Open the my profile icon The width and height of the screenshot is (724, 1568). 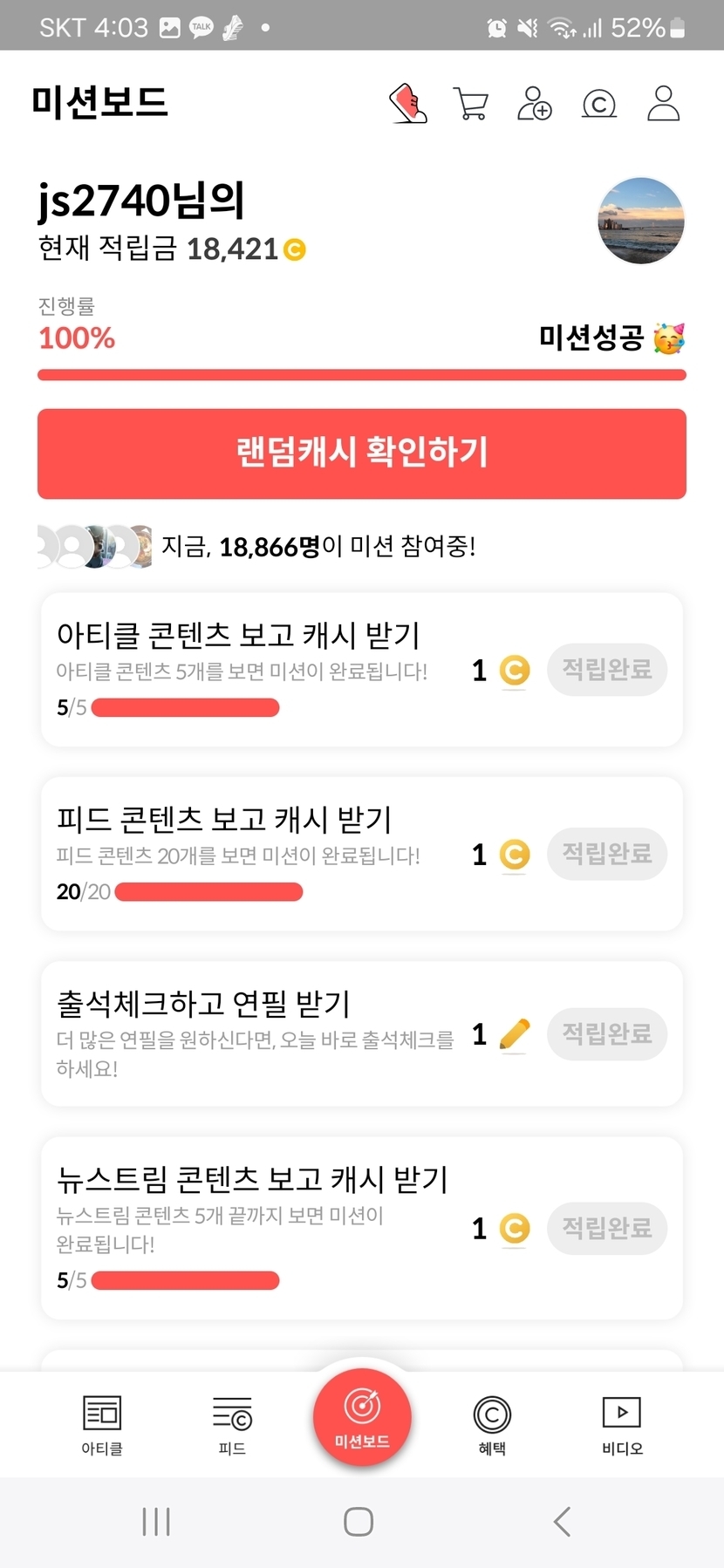pyautogui.click(x=663, y=104)
